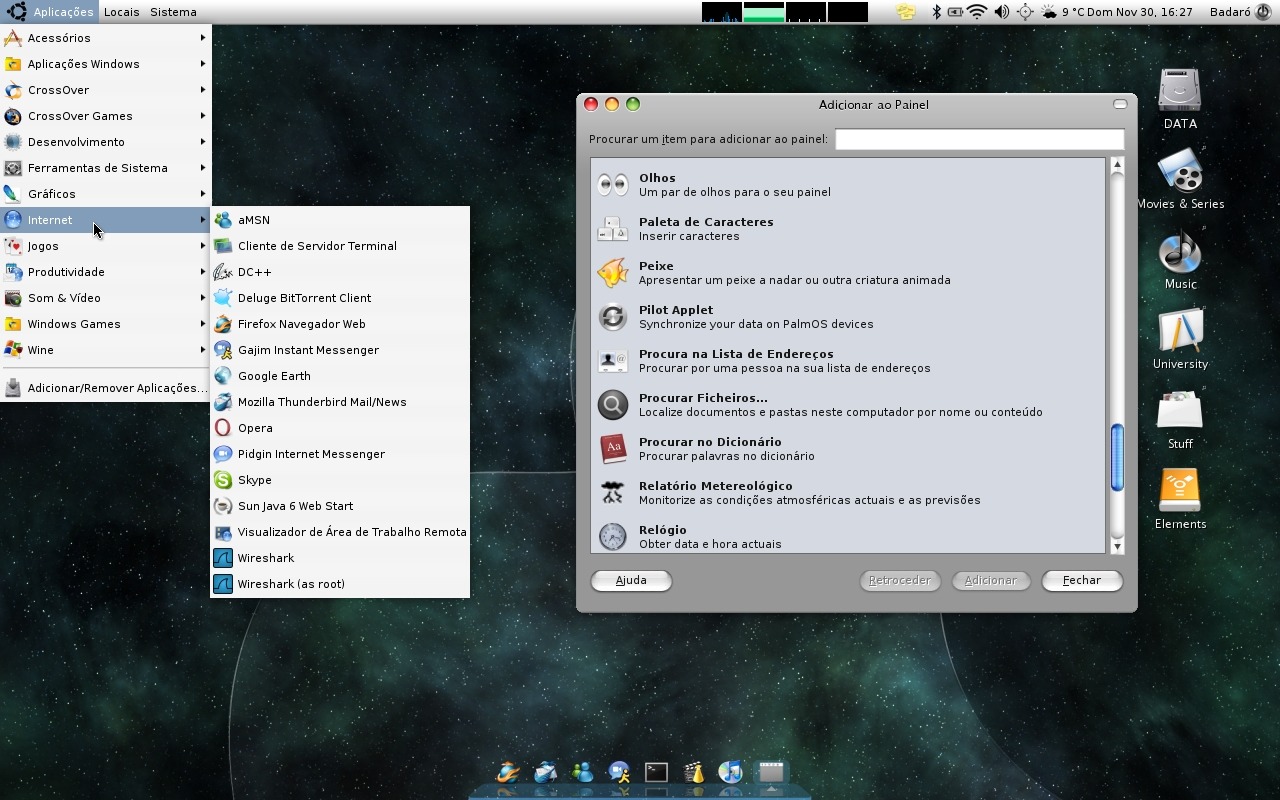
Task: Open the Music desktop folder
Action: (x=1180, y=260)
